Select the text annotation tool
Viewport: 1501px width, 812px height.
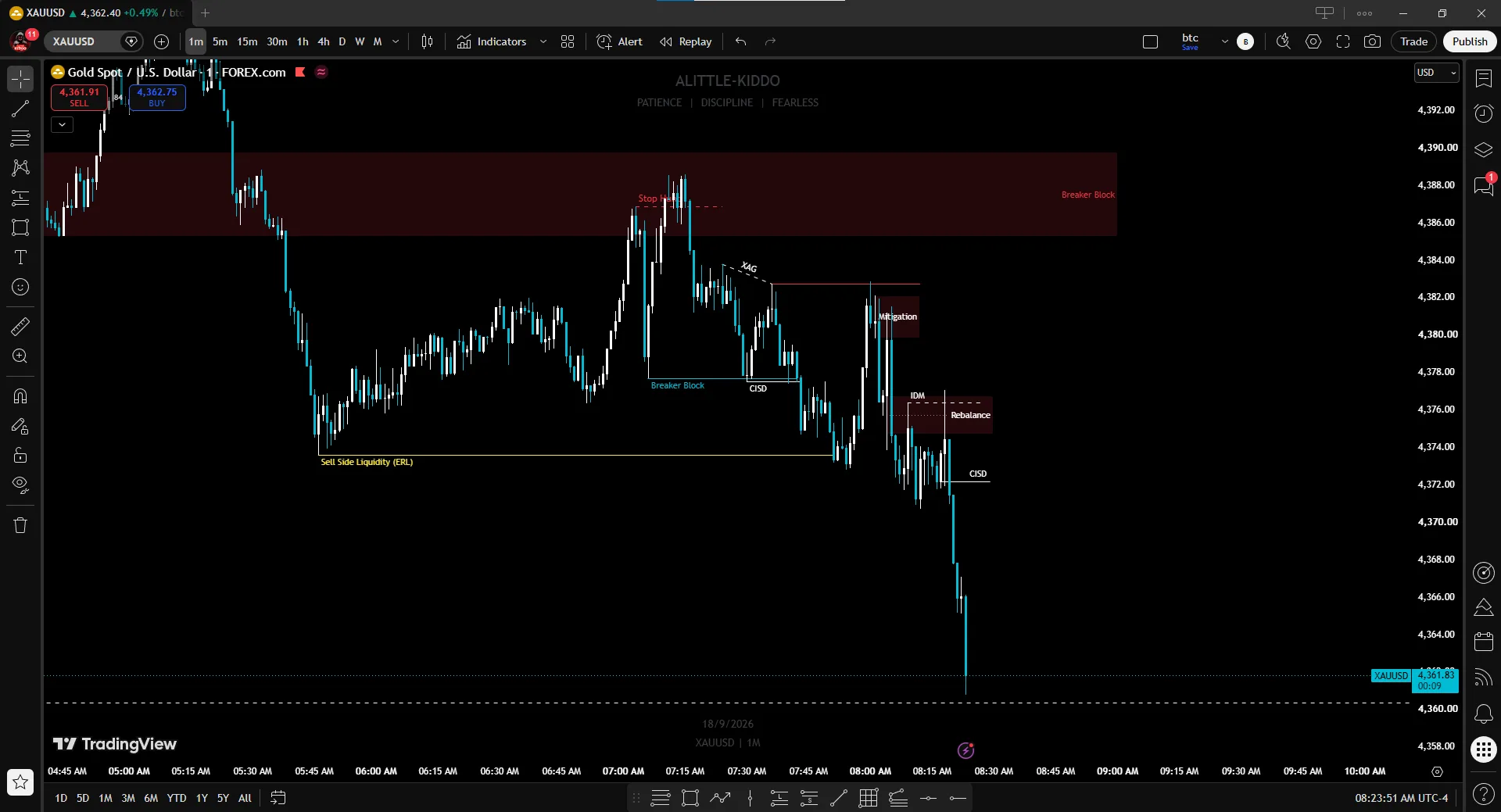coord(20,257)
